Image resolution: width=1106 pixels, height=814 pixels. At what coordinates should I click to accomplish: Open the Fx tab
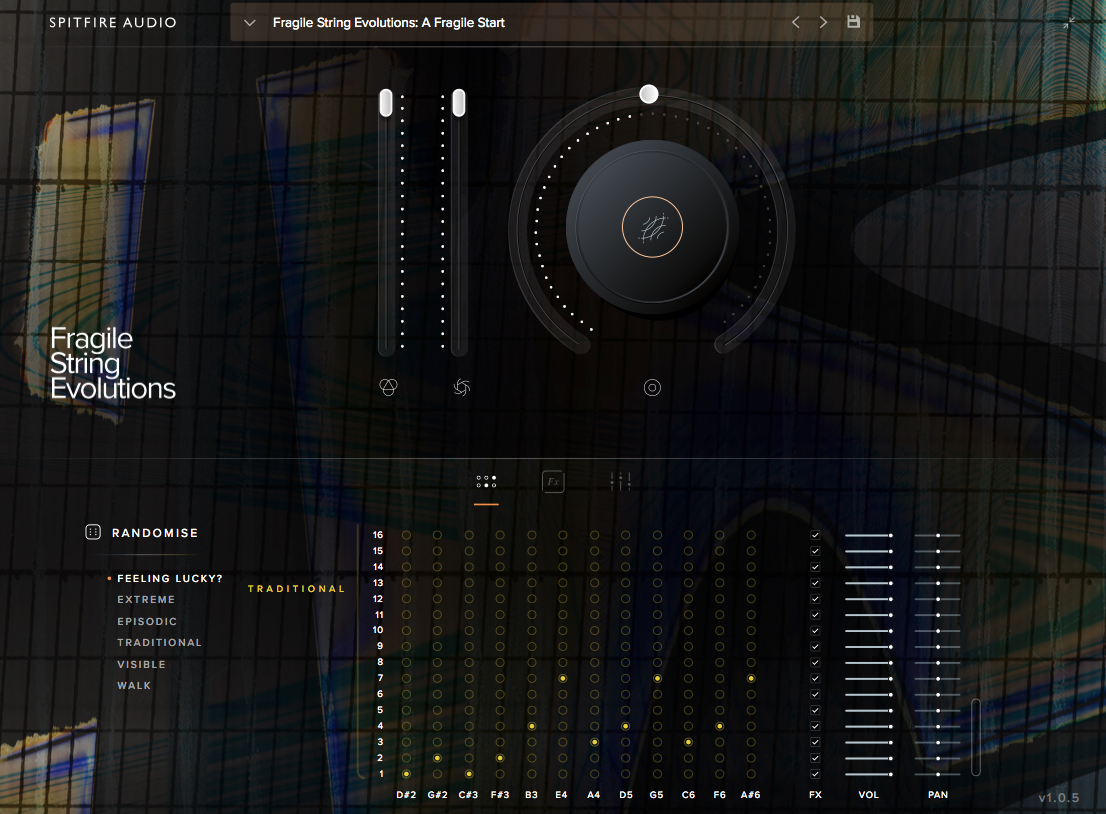[553, 482]
